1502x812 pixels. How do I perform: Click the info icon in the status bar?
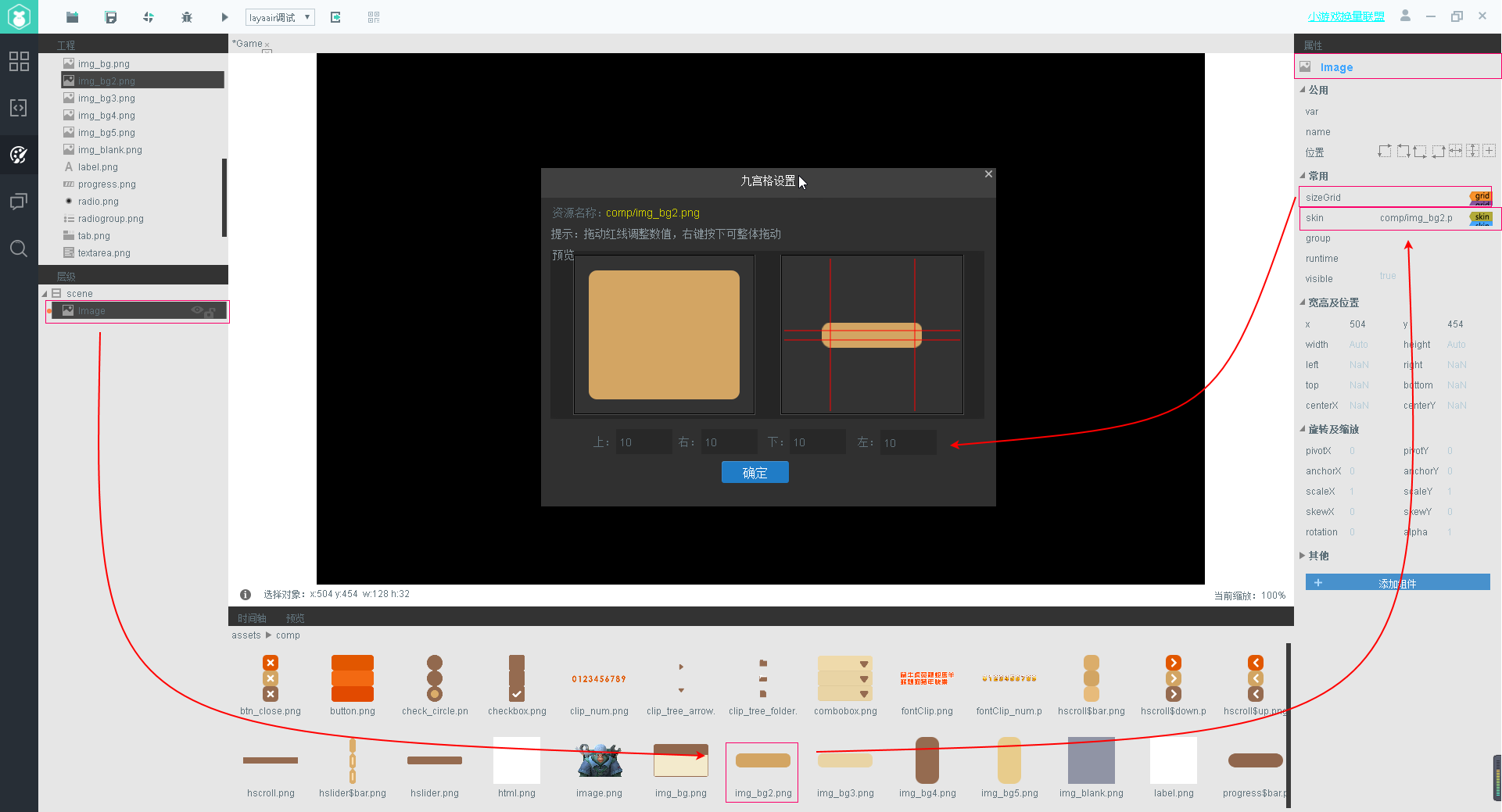pyautogui.click(x=246, y=595)
